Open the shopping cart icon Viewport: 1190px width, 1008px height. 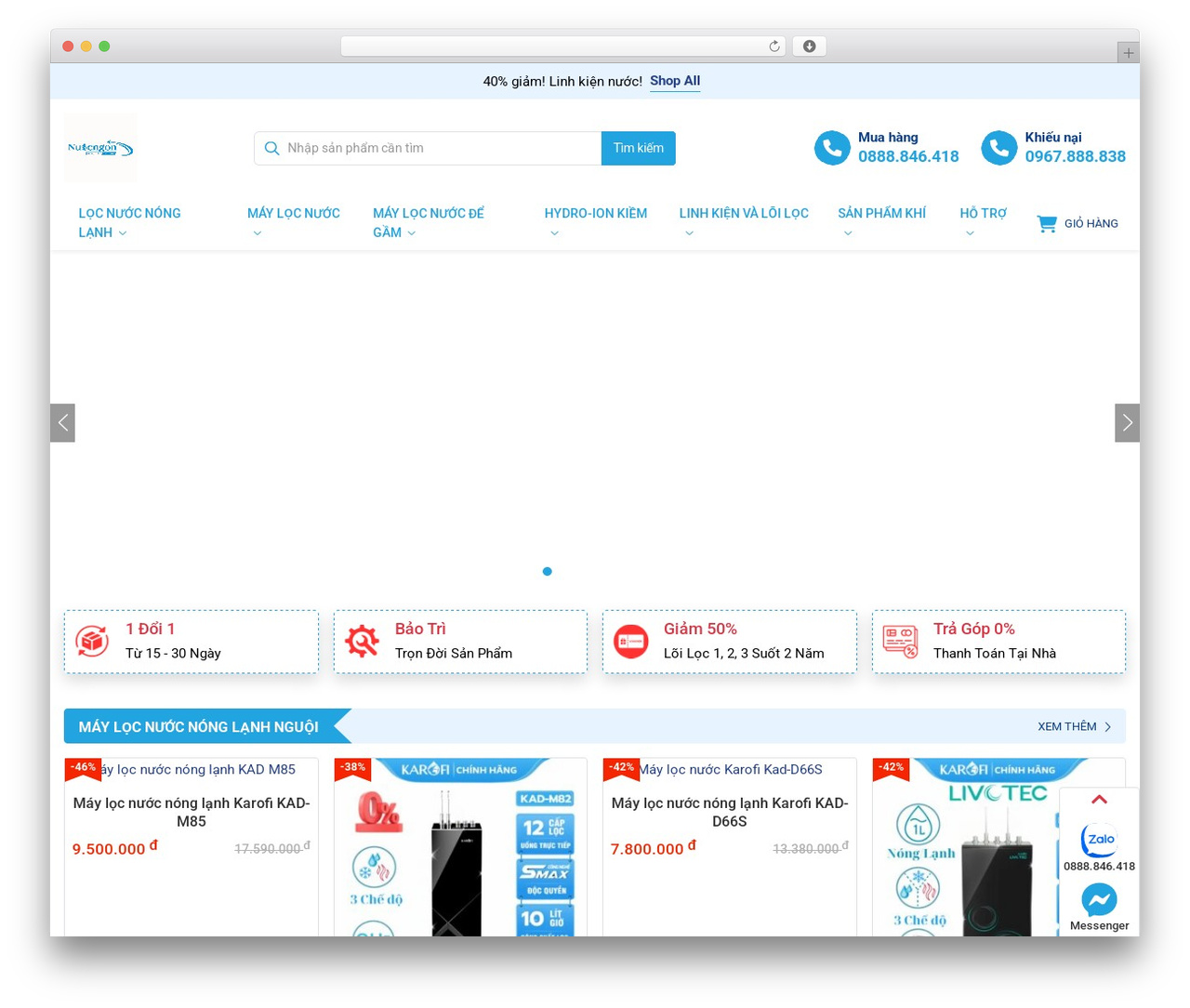click(x=1047, y=223)
